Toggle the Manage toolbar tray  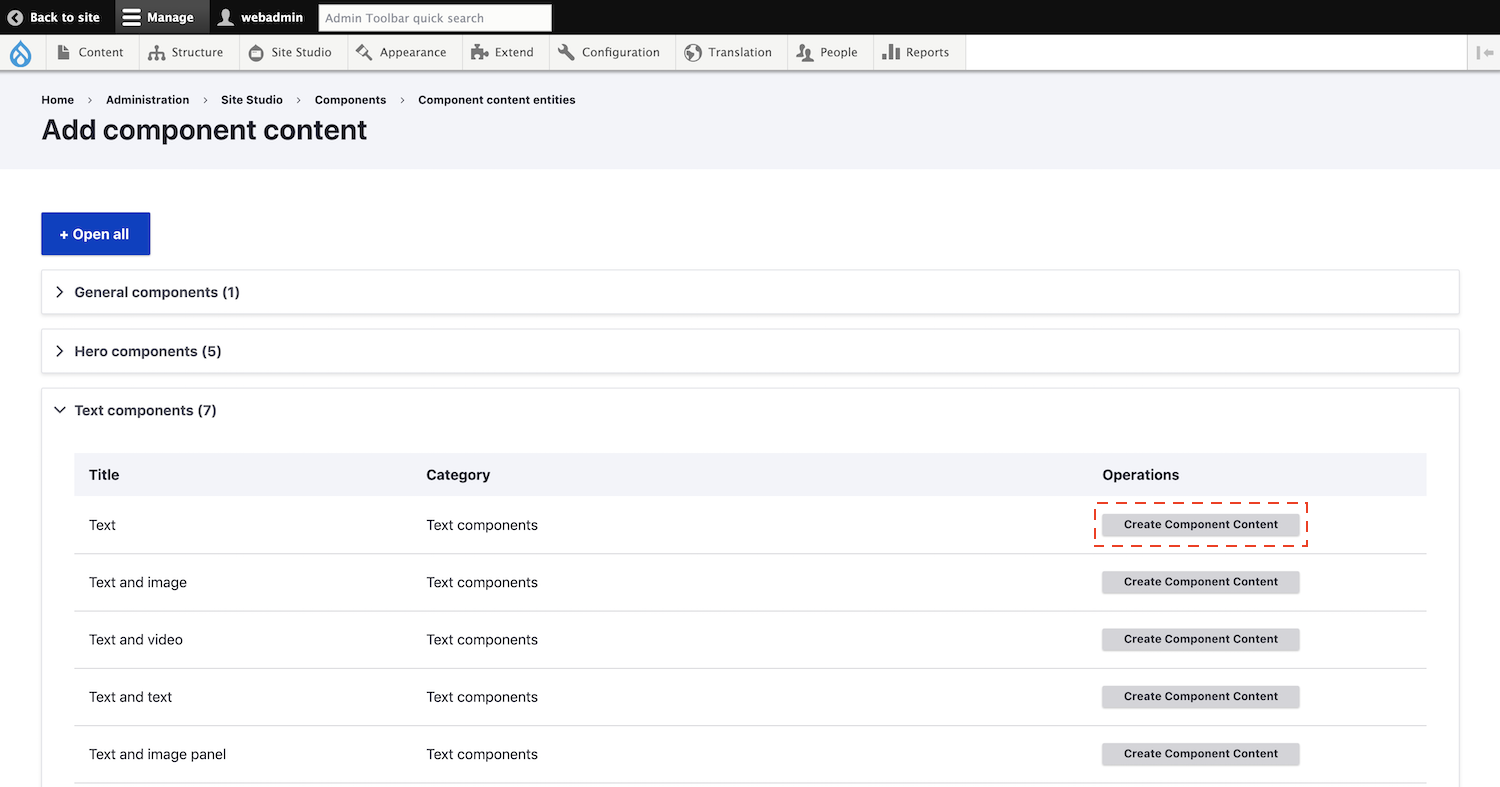click(x=158, y=17)
